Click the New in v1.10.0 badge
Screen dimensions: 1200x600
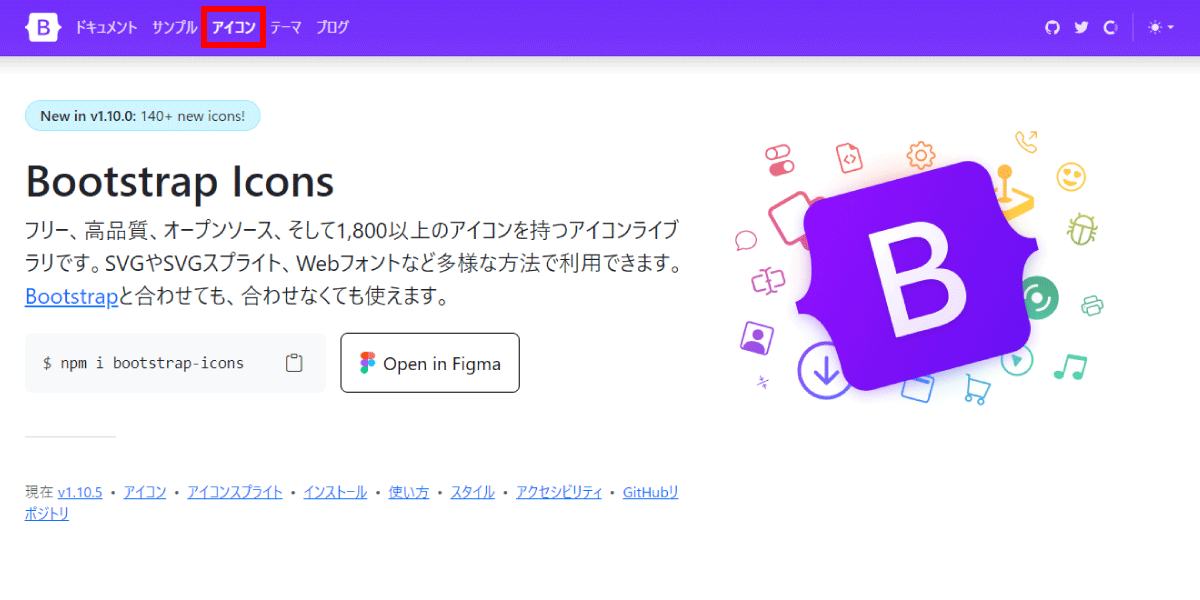[x=142, y=116]
